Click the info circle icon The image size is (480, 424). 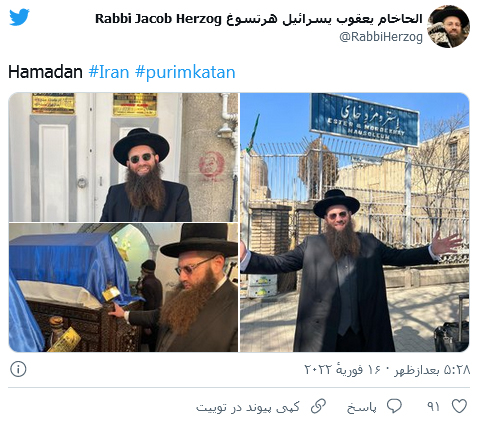tap(18, 369)
